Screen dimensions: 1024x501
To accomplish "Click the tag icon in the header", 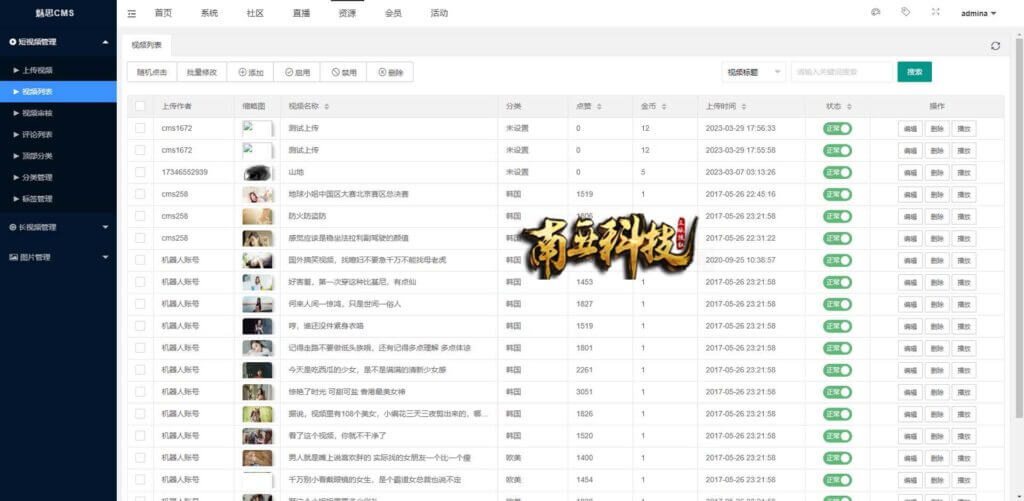I will 905,12.
